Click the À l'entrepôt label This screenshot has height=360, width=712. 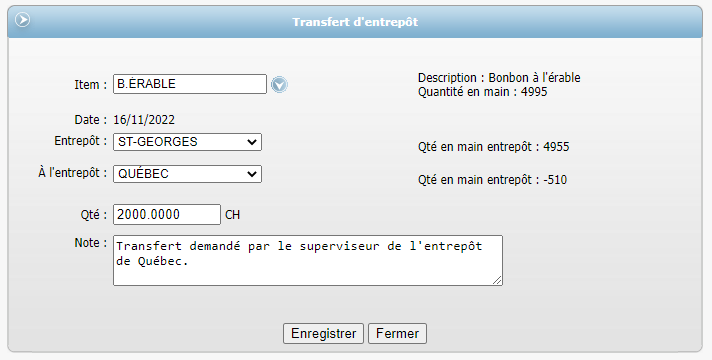(x=73, y=173)
